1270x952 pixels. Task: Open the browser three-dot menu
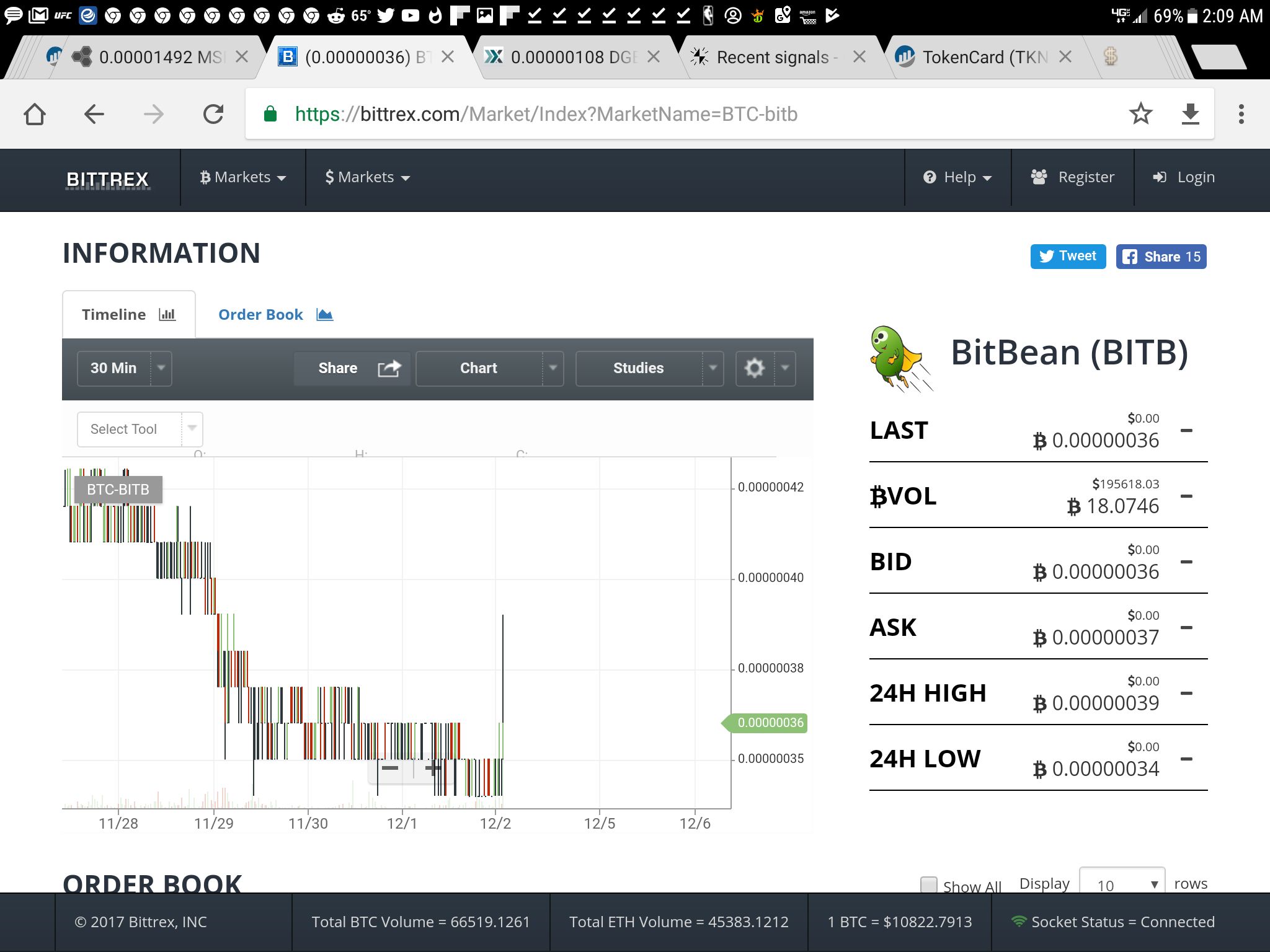coord(1241,114)
